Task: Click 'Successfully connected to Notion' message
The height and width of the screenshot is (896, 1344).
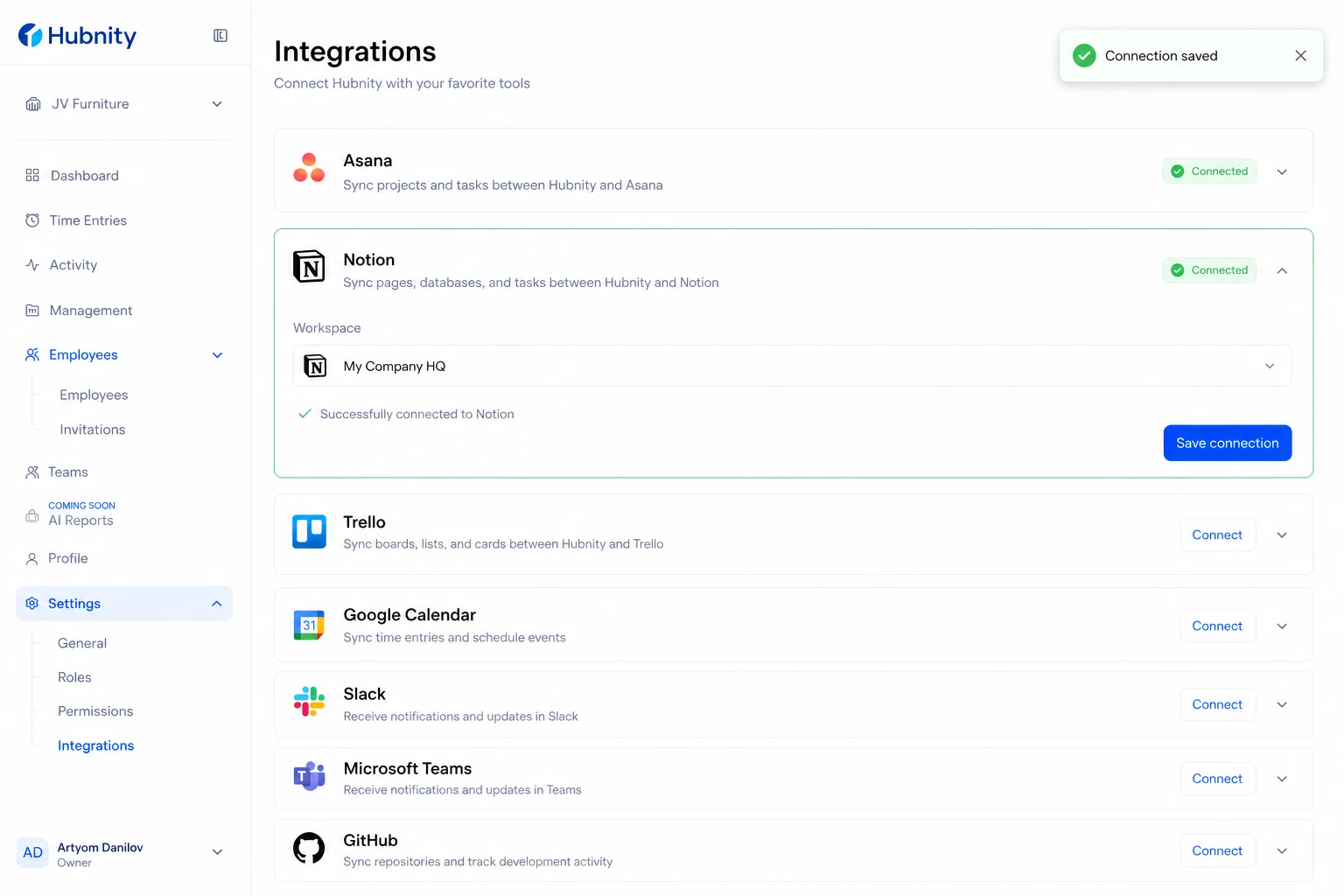Action: coord(416,414)
